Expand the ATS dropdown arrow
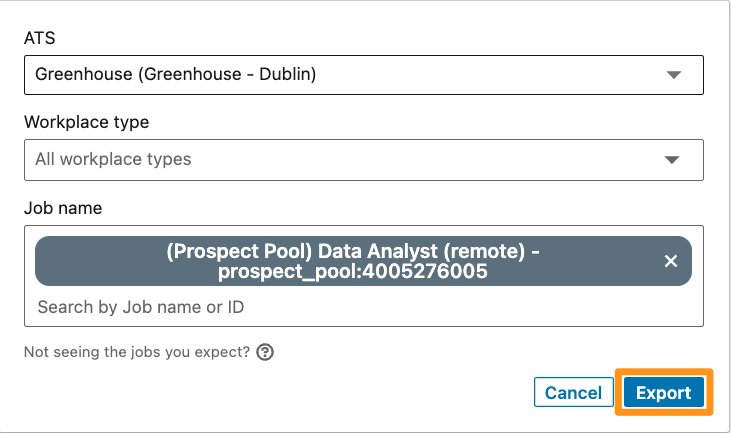This screenshot has height=433, width=731. pyautogui.click(x=674, y=75)
